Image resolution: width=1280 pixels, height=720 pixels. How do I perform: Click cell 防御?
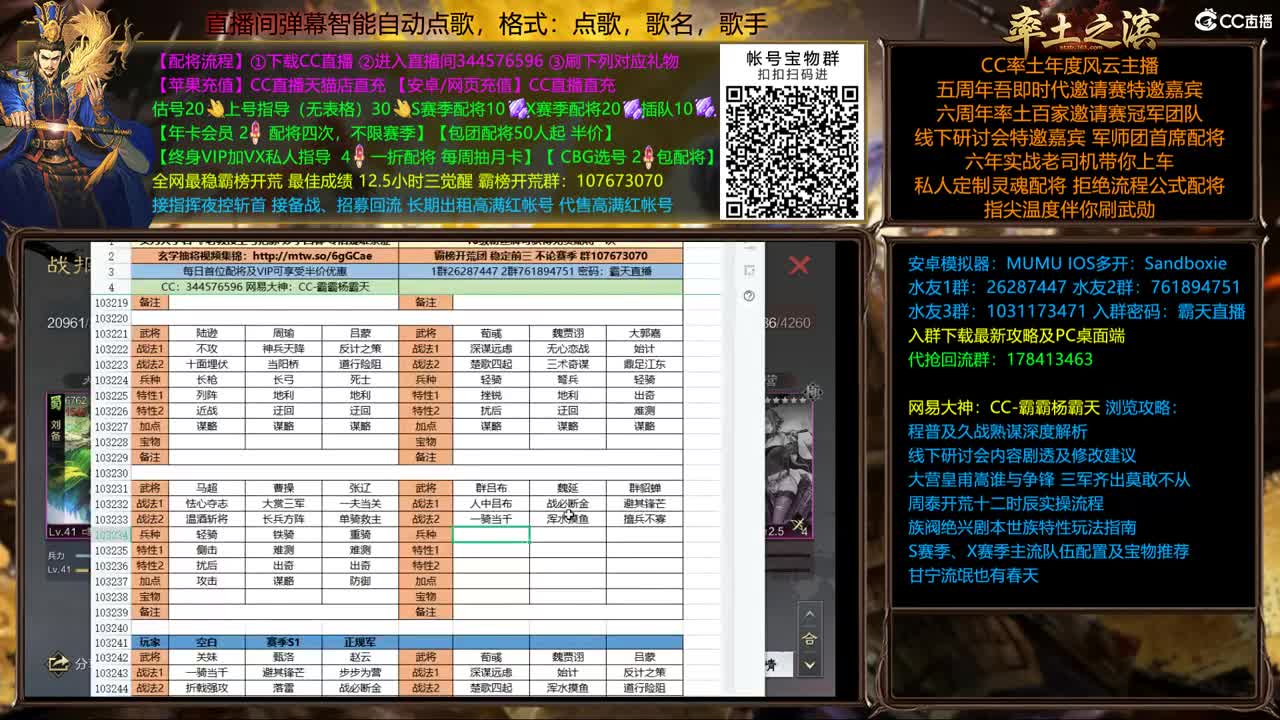360,581
